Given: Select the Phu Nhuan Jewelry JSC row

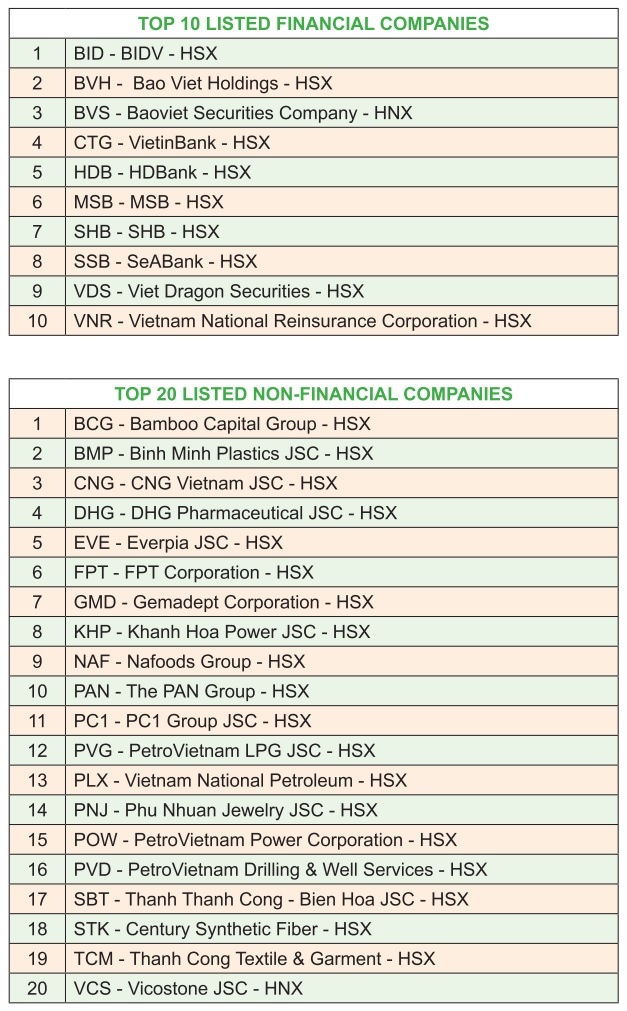Looking at the screenshot, I should tap(226, 810).
